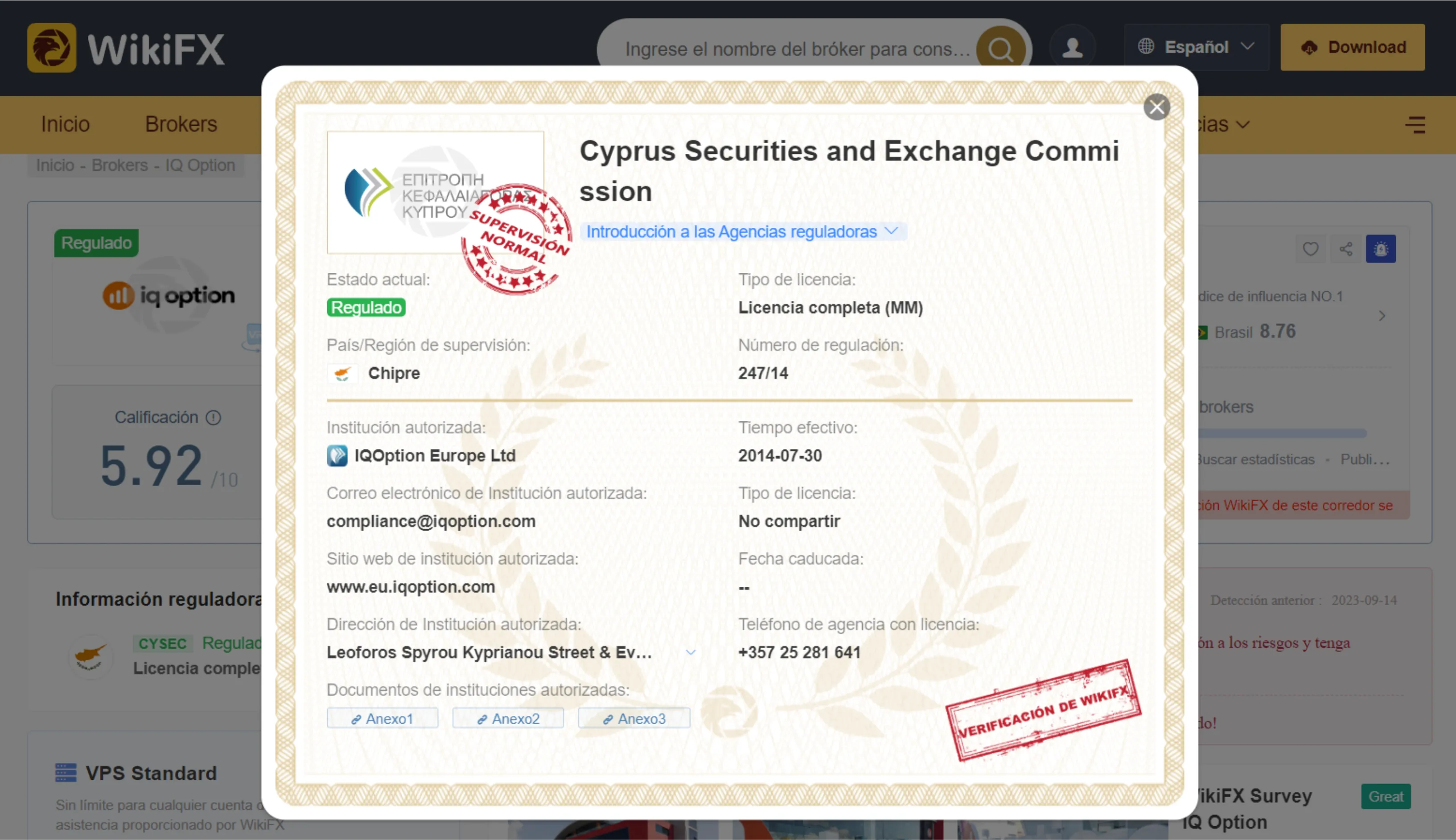
Task: Click the Licencia completa (MM) text
Action: (831, 308)
